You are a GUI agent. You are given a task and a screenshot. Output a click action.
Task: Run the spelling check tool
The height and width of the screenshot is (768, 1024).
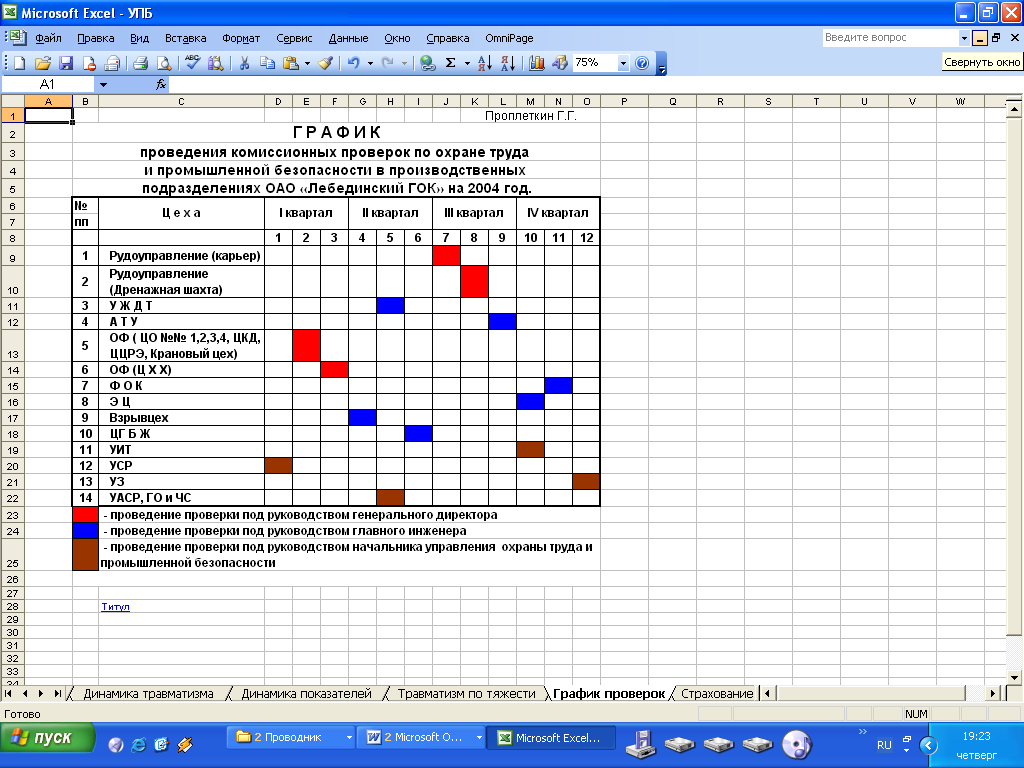click(193, 62)
